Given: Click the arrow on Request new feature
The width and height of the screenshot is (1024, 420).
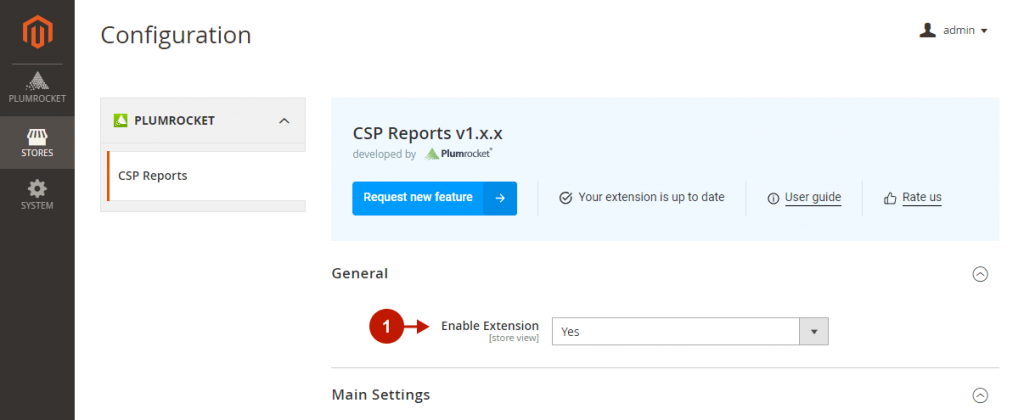Looking at the screenshot, I should pos(500,198).
